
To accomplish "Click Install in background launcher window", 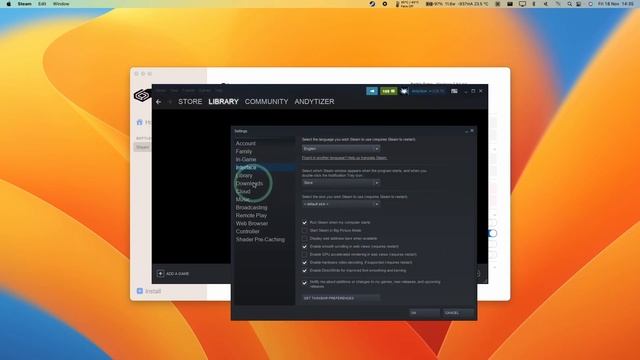I will (x=153, y=291).
